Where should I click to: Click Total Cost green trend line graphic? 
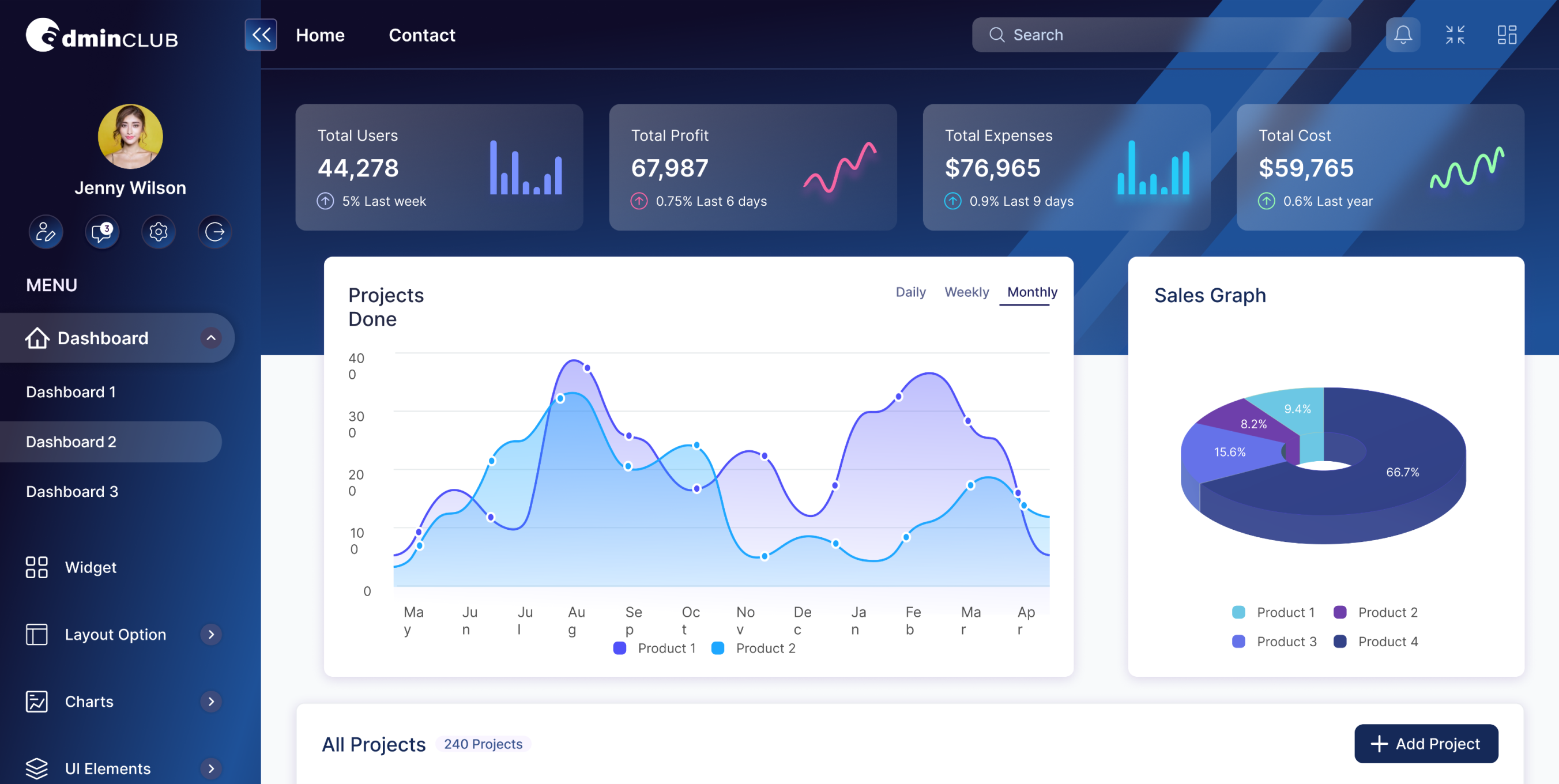tap(1467, 168)
